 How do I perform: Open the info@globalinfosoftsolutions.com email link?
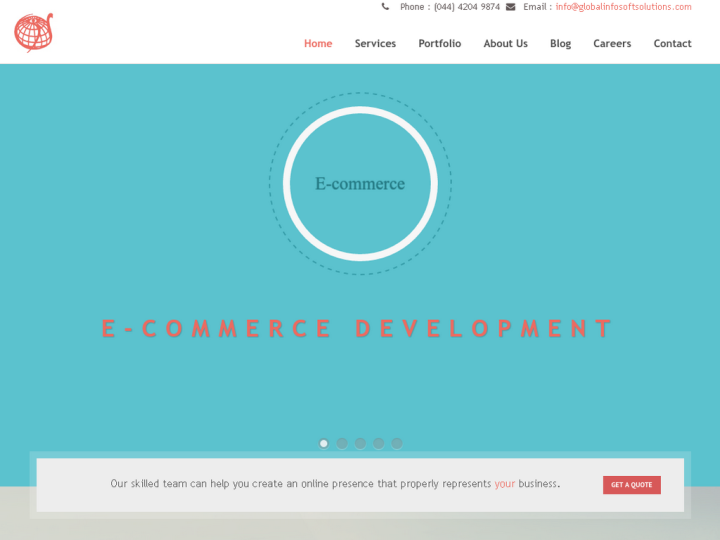[623, 7]
